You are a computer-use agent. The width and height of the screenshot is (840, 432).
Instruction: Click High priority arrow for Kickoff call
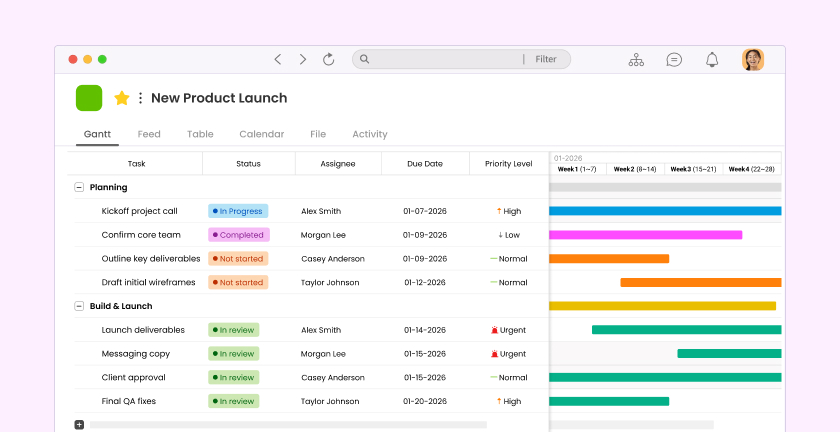point(499,211)
